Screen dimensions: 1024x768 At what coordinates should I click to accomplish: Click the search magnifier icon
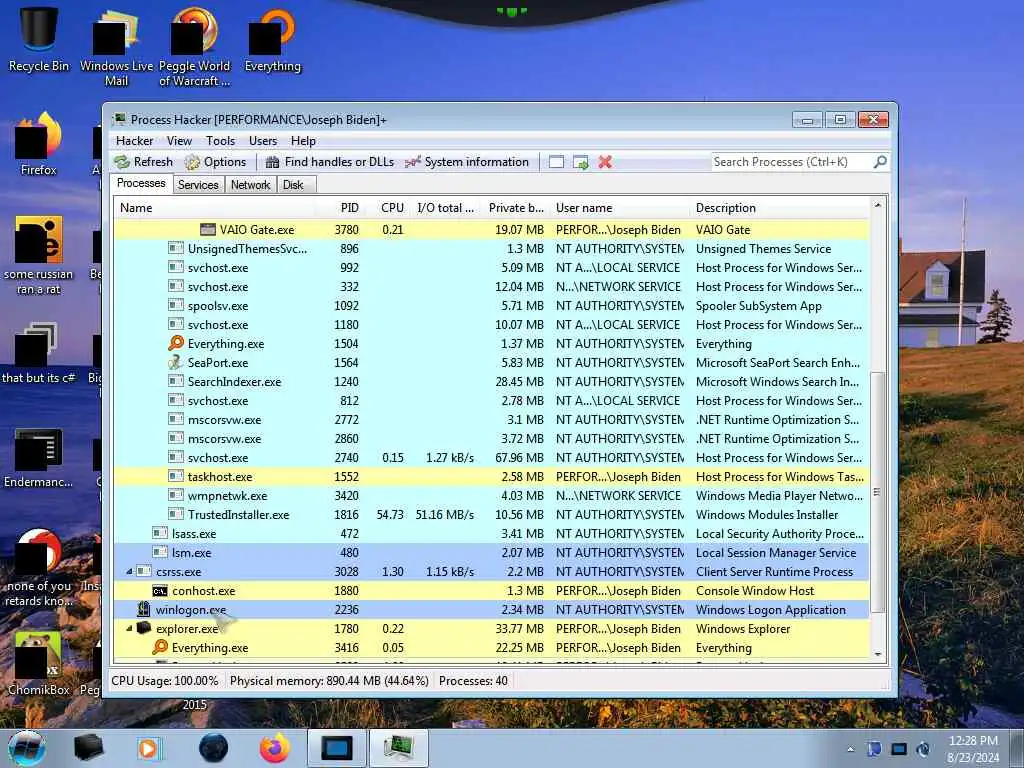pos(880,161)
